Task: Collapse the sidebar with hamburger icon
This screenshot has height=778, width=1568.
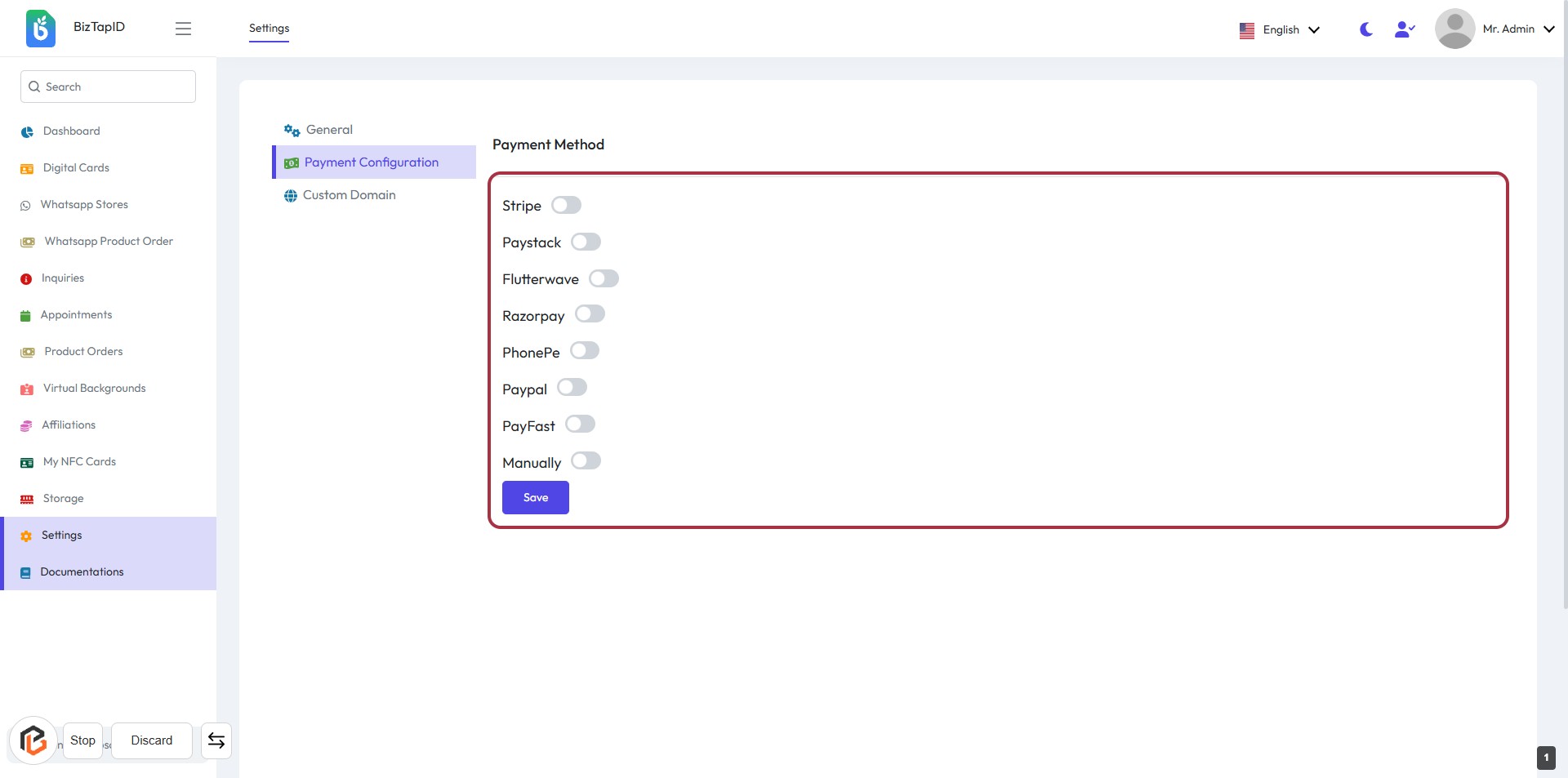Action: click(183, 29)
